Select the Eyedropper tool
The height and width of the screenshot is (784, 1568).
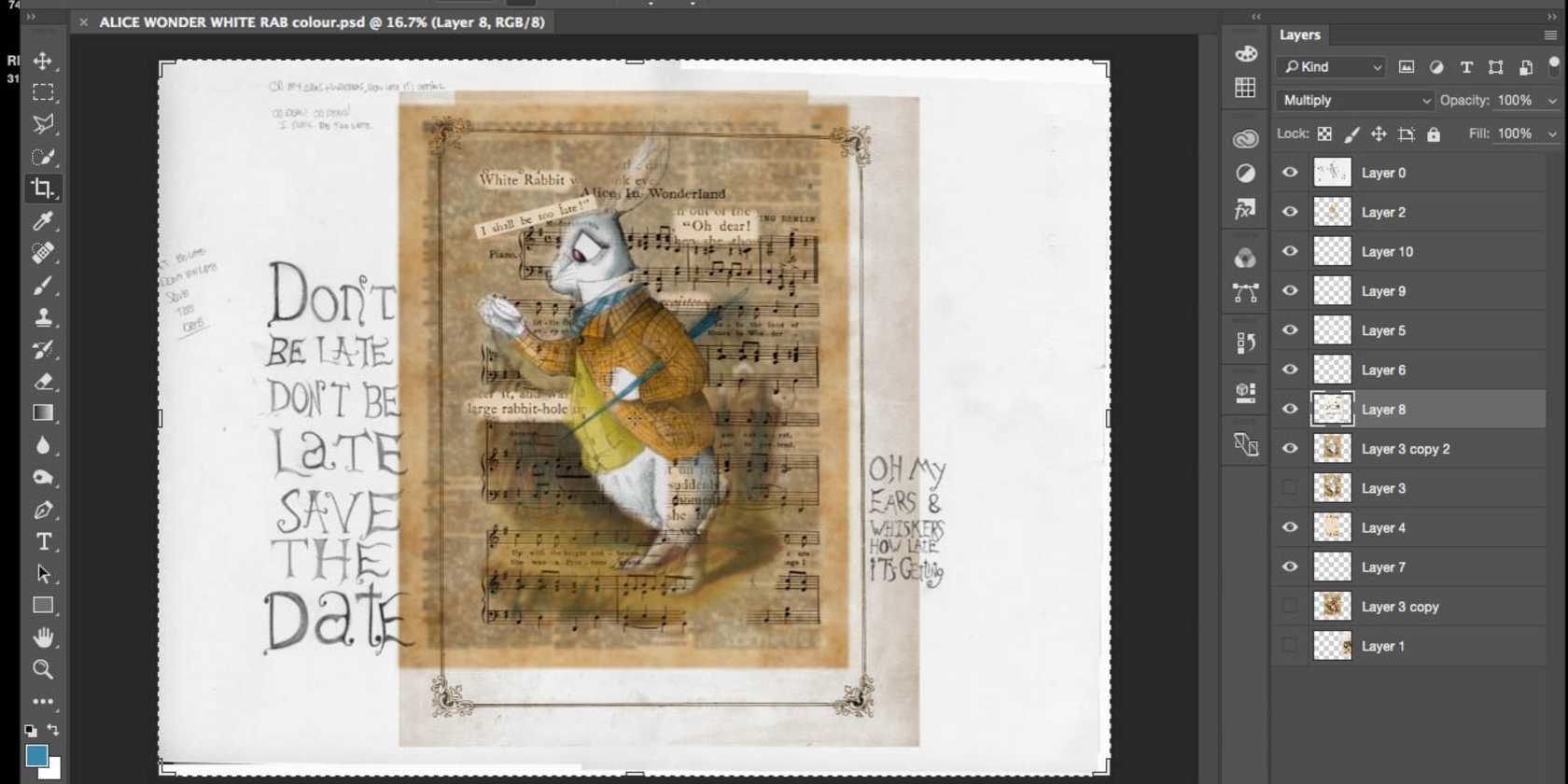point(43,220)
